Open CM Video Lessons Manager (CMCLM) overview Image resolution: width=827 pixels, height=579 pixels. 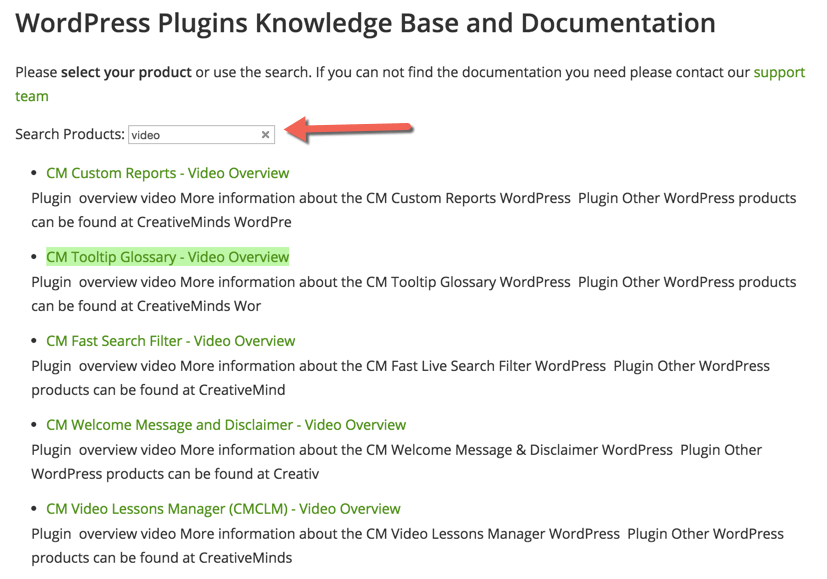223,509
